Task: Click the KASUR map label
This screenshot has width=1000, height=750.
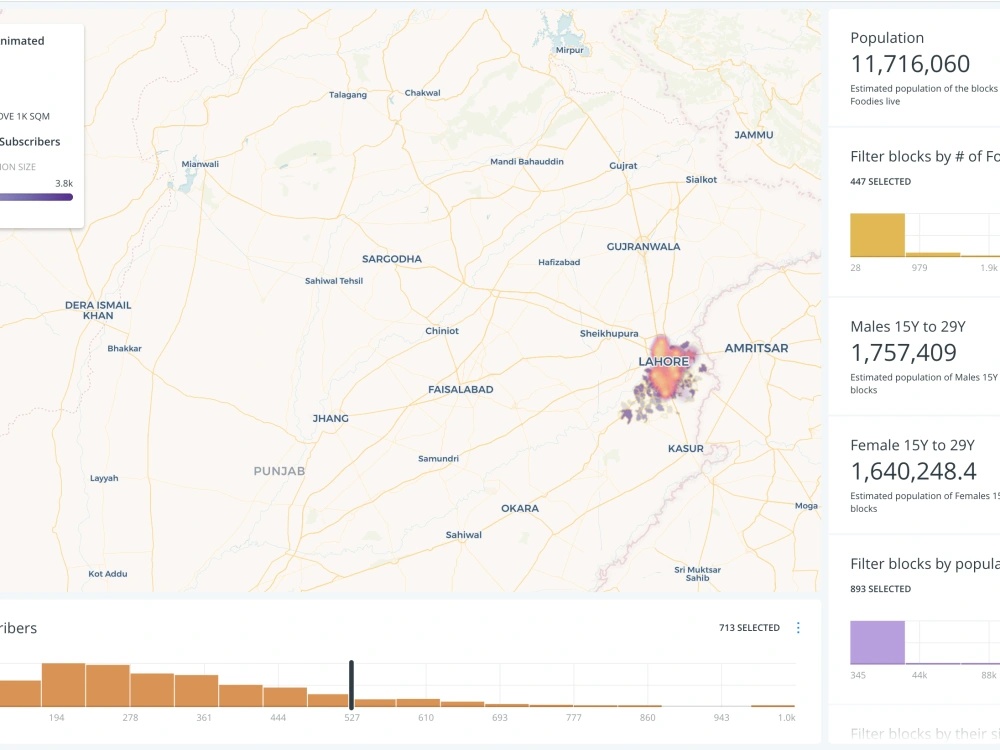Action: click(x=686, y=449)
